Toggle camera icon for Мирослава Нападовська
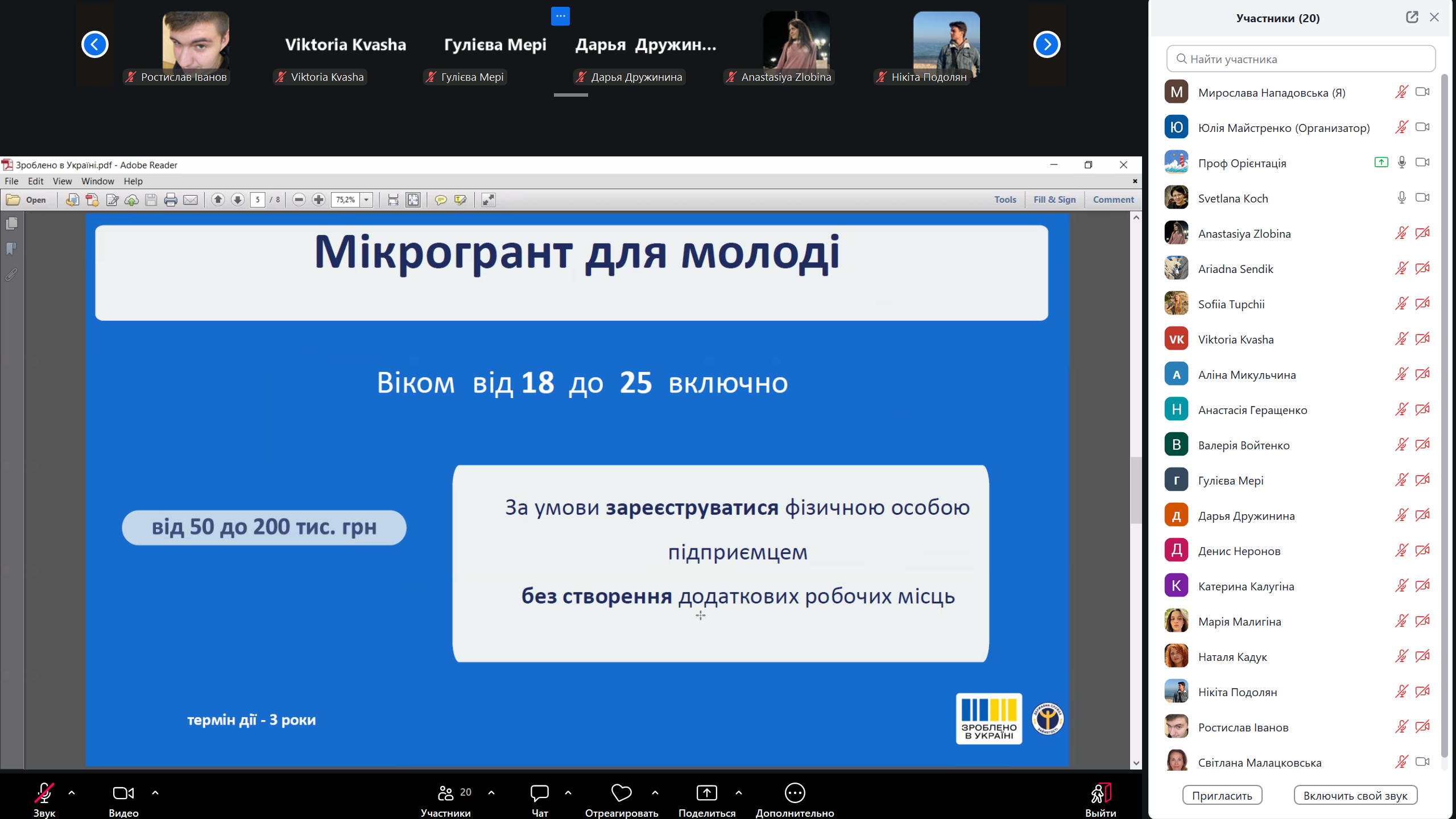 pyautogui.click(x=1422, y=92)
